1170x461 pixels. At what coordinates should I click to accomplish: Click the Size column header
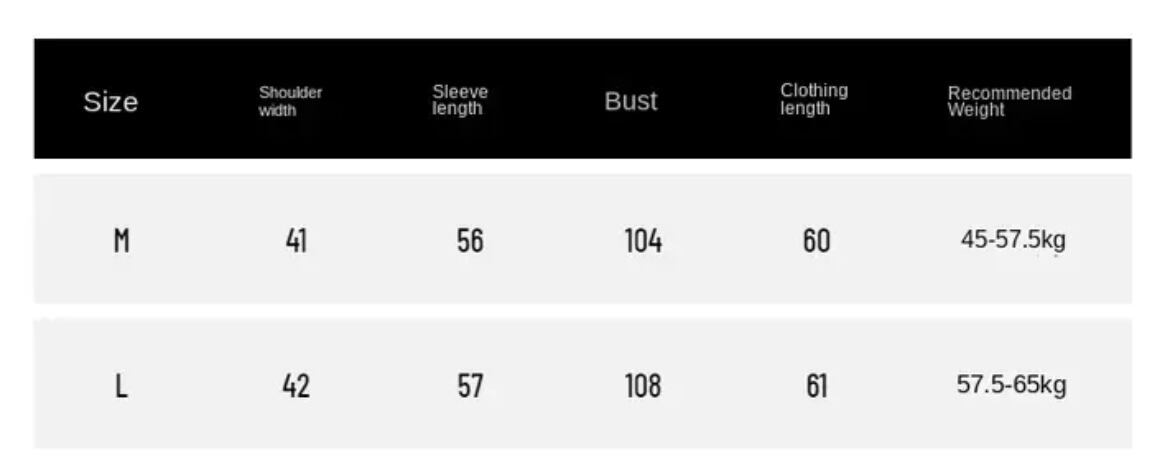click(110, 102)
